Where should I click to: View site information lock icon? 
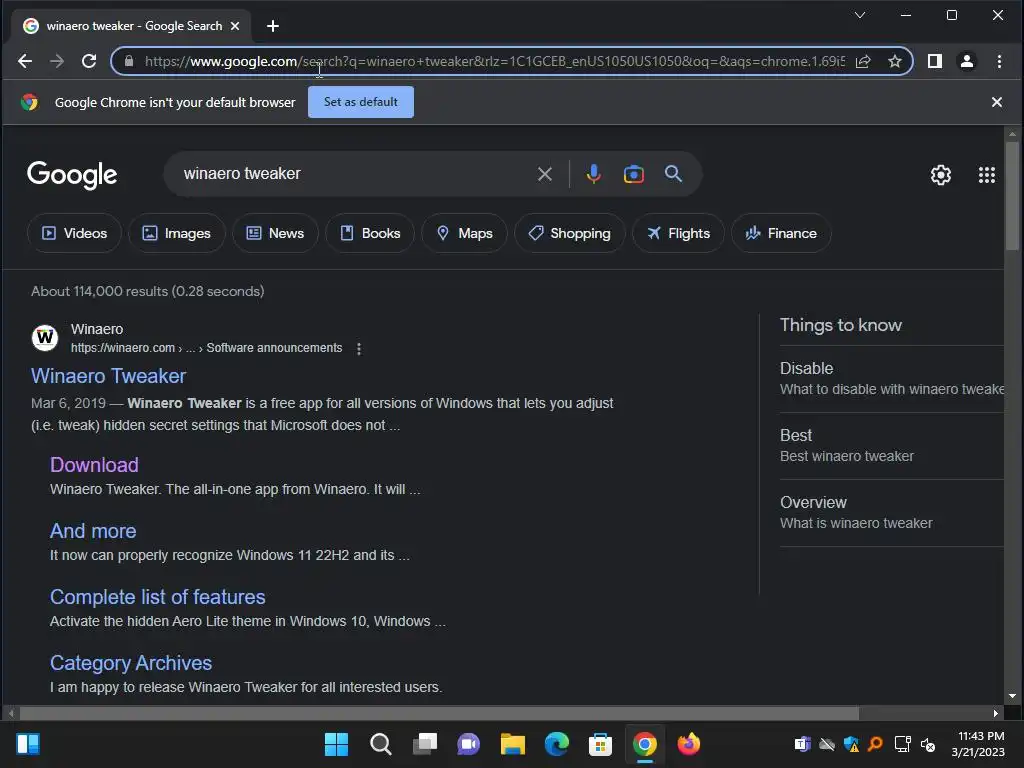(x=129, y=61)
